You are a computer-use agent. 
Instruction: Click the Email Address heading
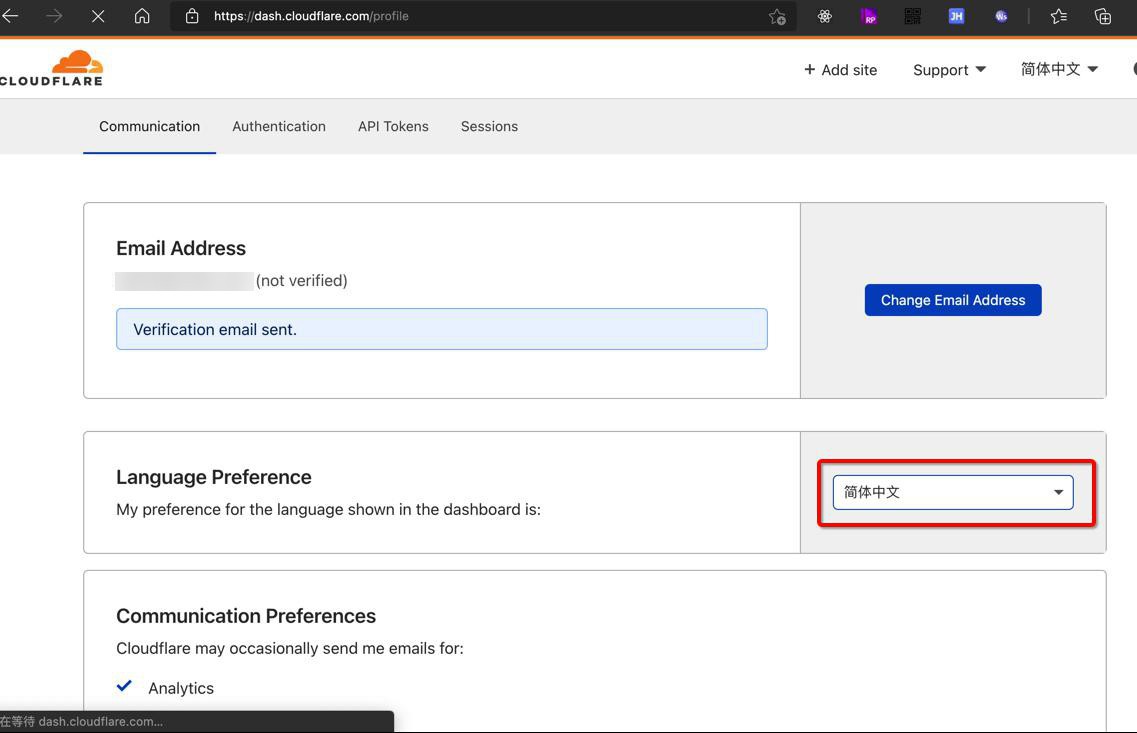point(181,248)
